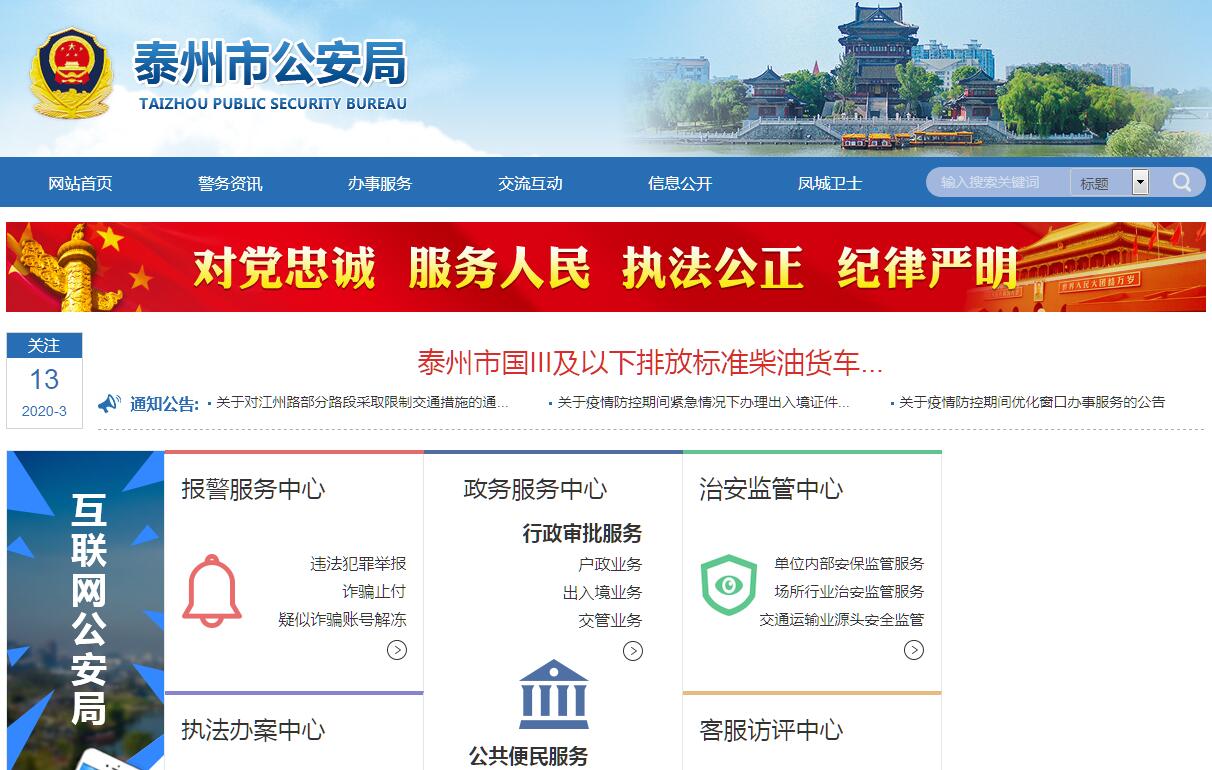Click the arrow under 报警服务中心 section
The height and width of the screenshot is (770, 1212).
[x=397, y=651]
